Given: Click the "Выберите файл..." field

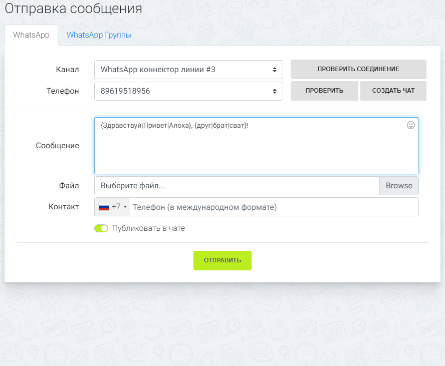Looking at the screenshot, I should pos(237,186).
